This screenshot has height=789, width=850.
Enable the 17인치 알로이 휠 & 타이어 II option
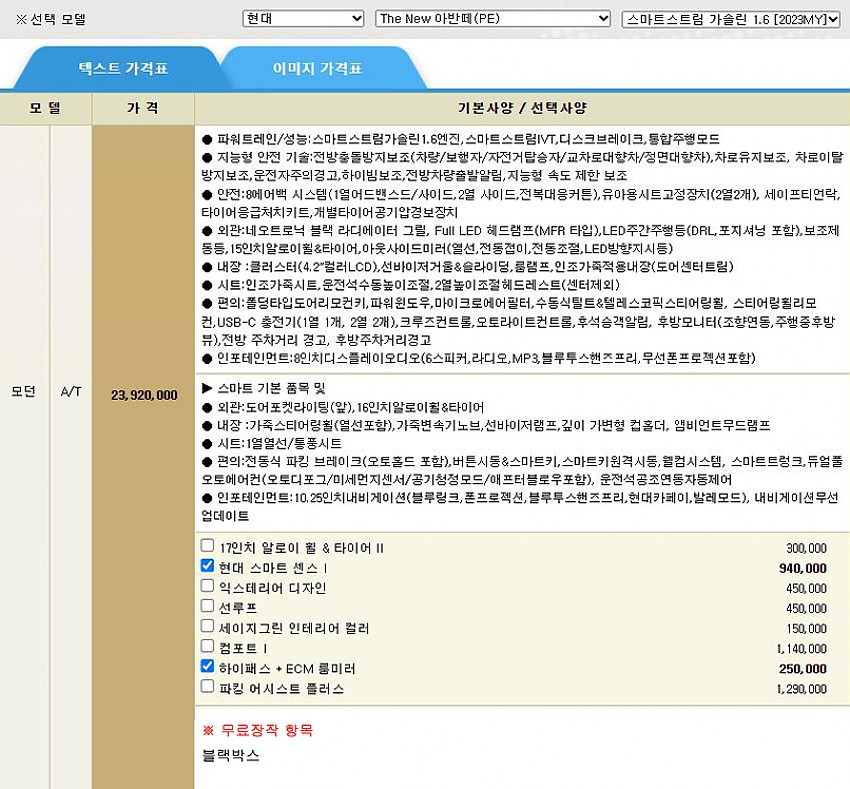pyautogui.click(x=208, y=547)
